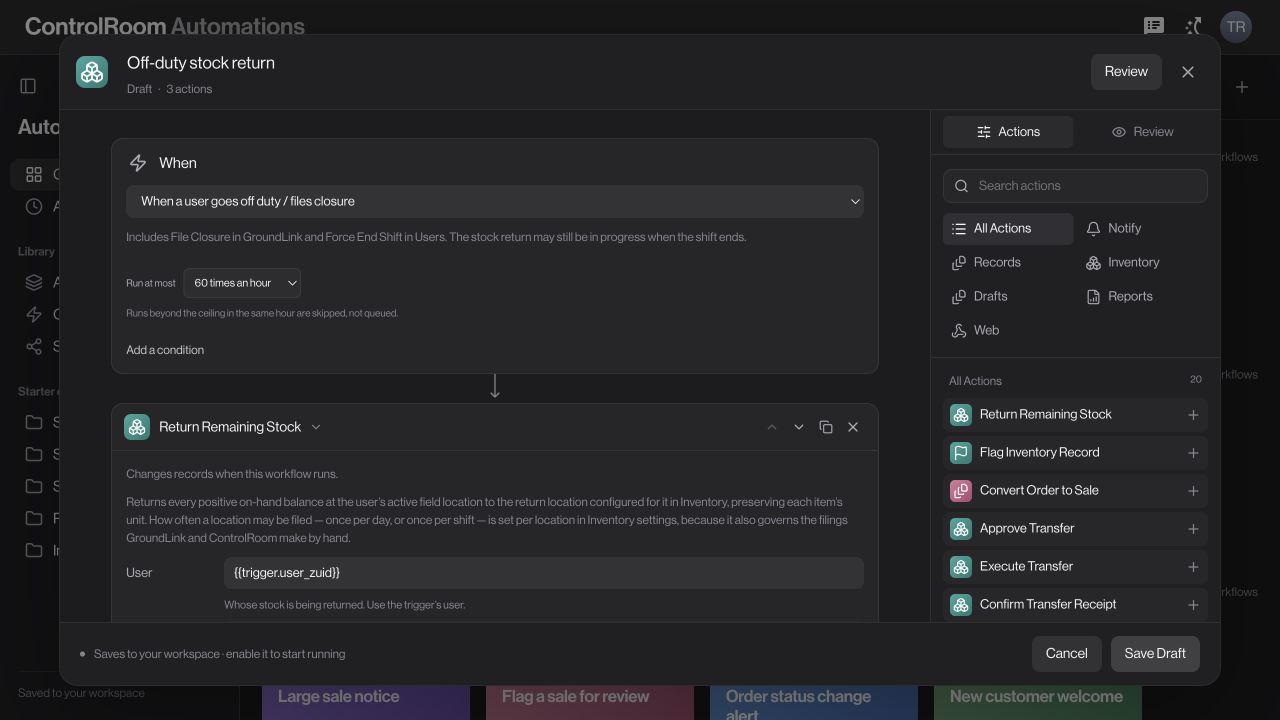Viewport: 1280px width, 720px height.
Task: Switch to the Actions tab
Action: (1008, 132)
